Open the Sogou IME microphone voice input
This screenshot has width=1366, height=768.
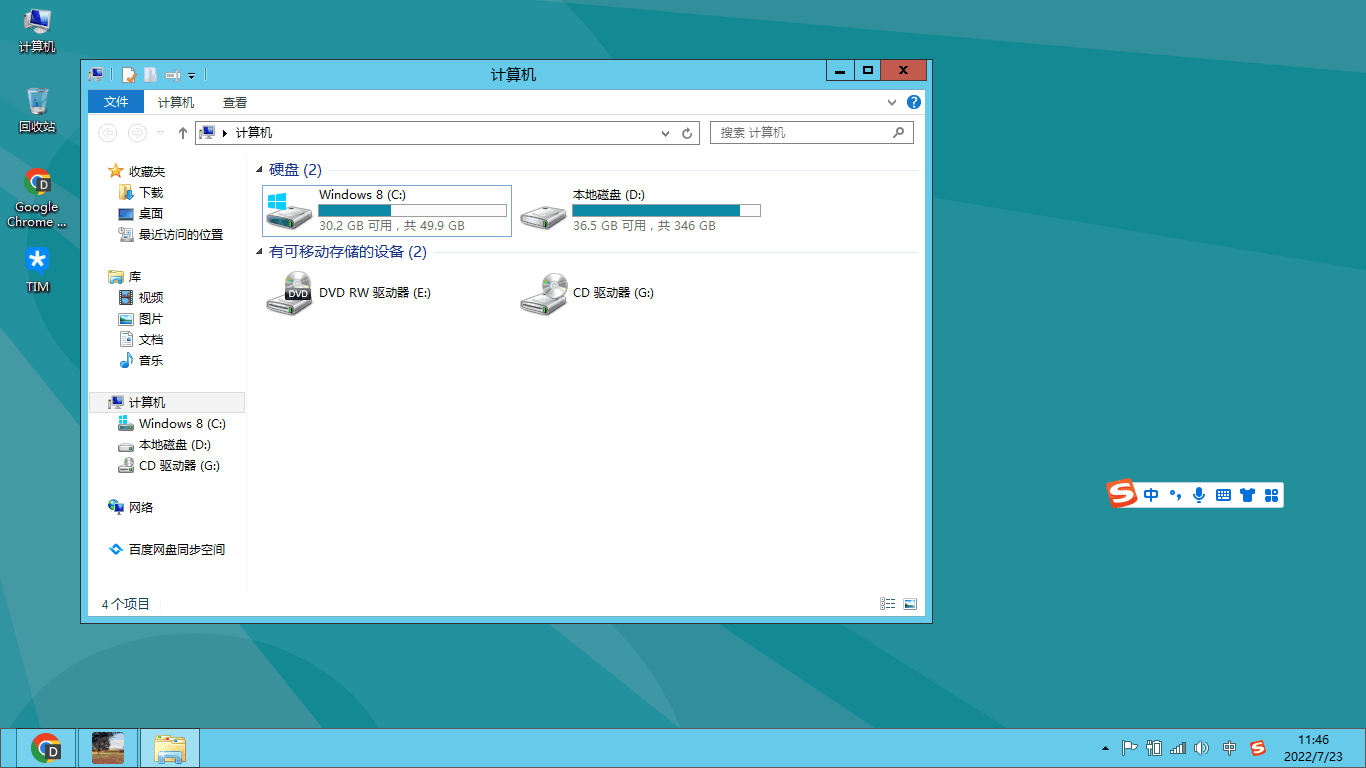point(1199,494)
